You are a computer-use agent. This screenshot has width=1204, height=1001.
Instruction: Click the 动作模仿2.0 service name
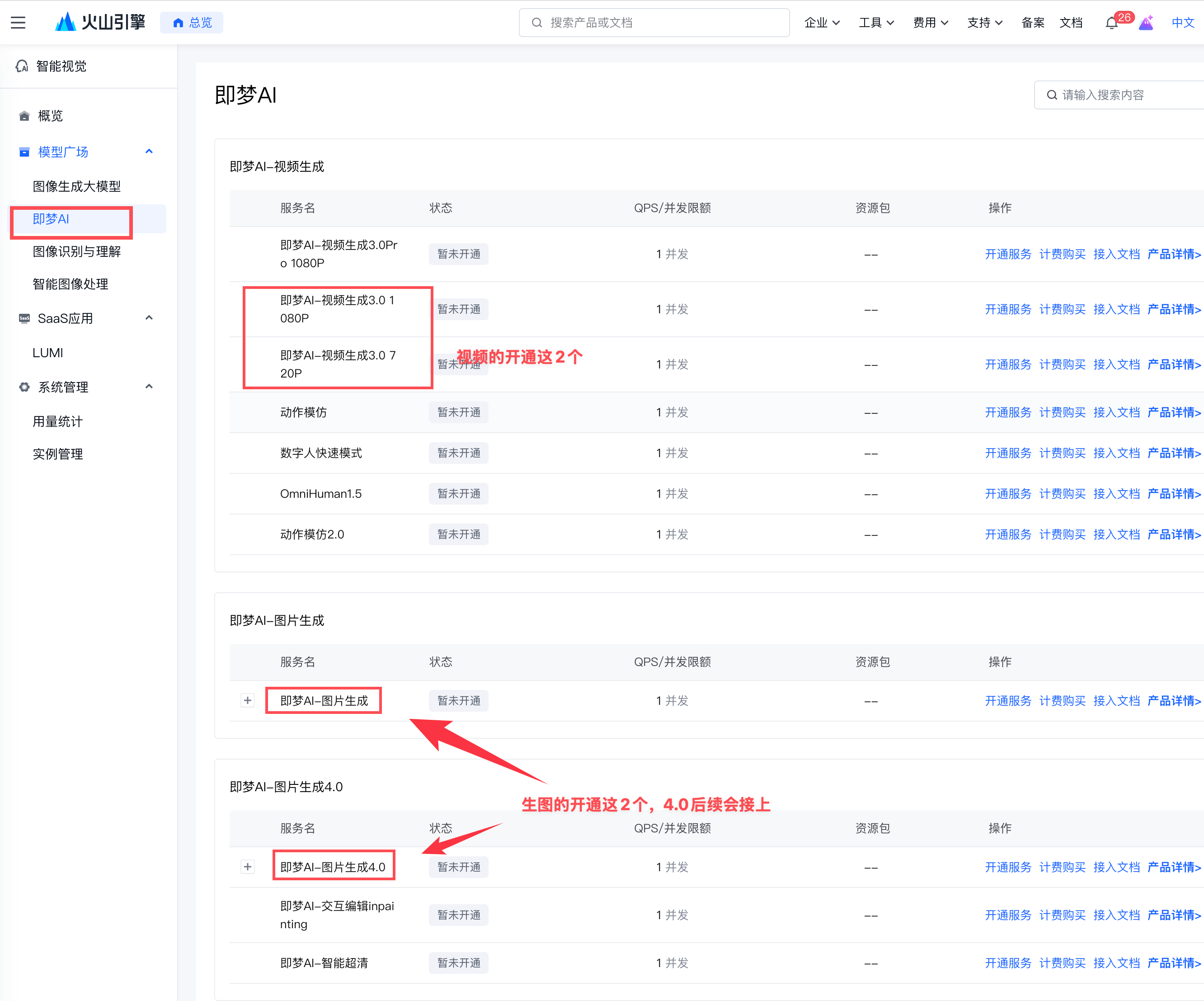[312, 534]
